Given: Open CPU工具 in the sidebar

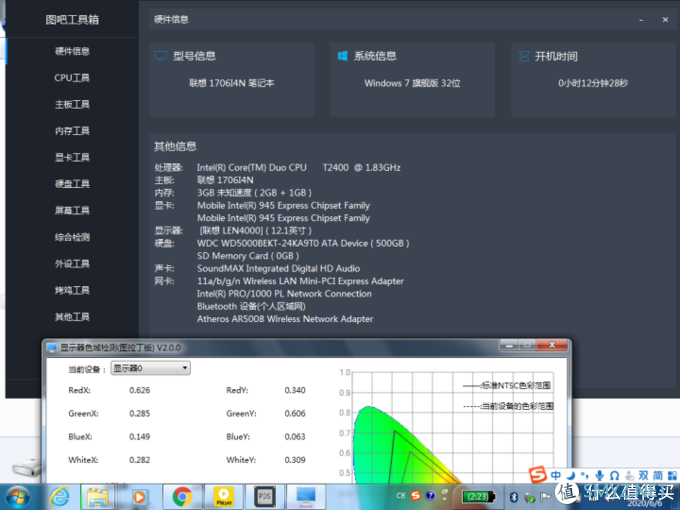Looking at the screenshot, I should click(x=72, y=78).
